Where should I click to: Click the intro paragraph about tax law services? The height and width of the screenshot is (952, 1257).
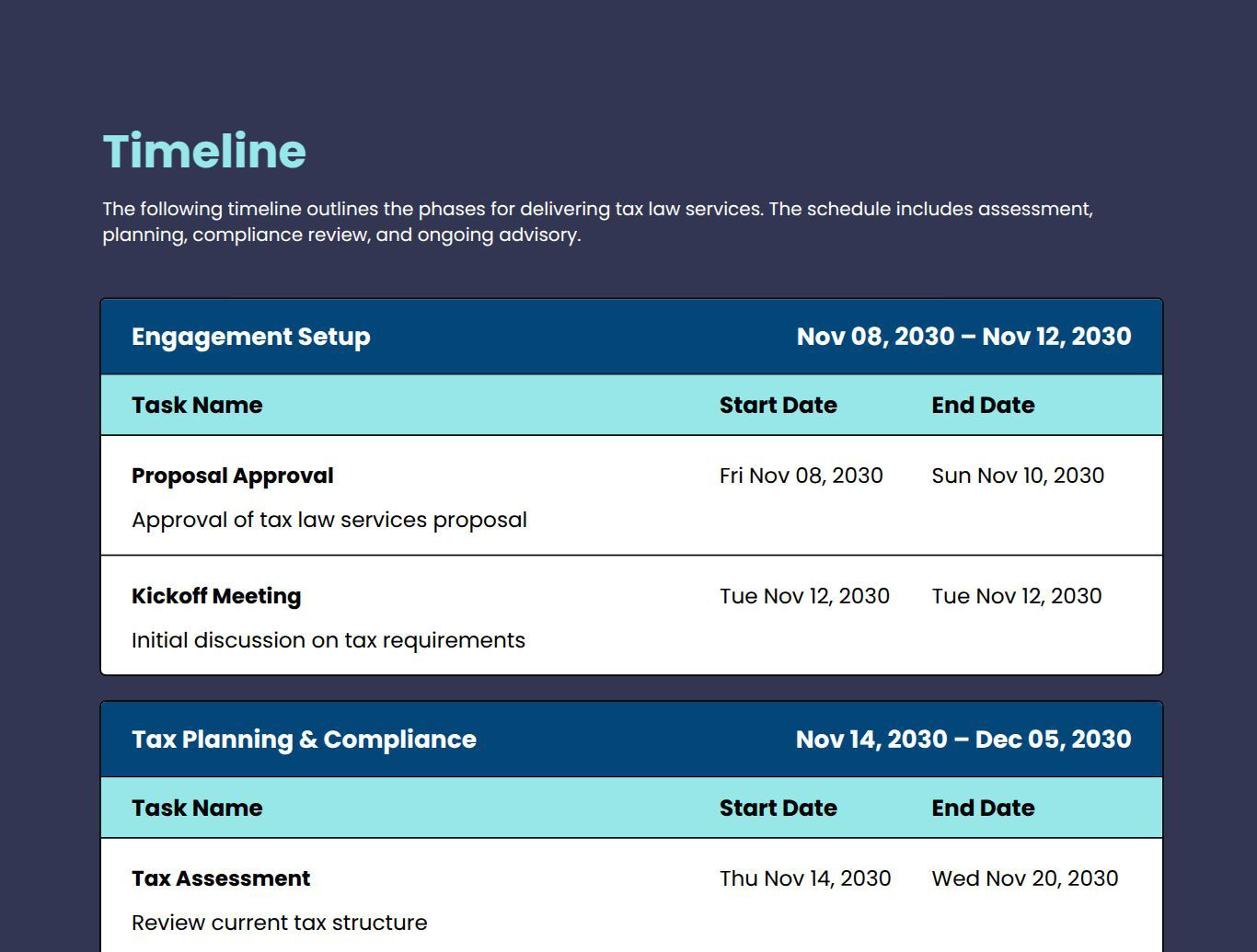(x=597, y=222)
